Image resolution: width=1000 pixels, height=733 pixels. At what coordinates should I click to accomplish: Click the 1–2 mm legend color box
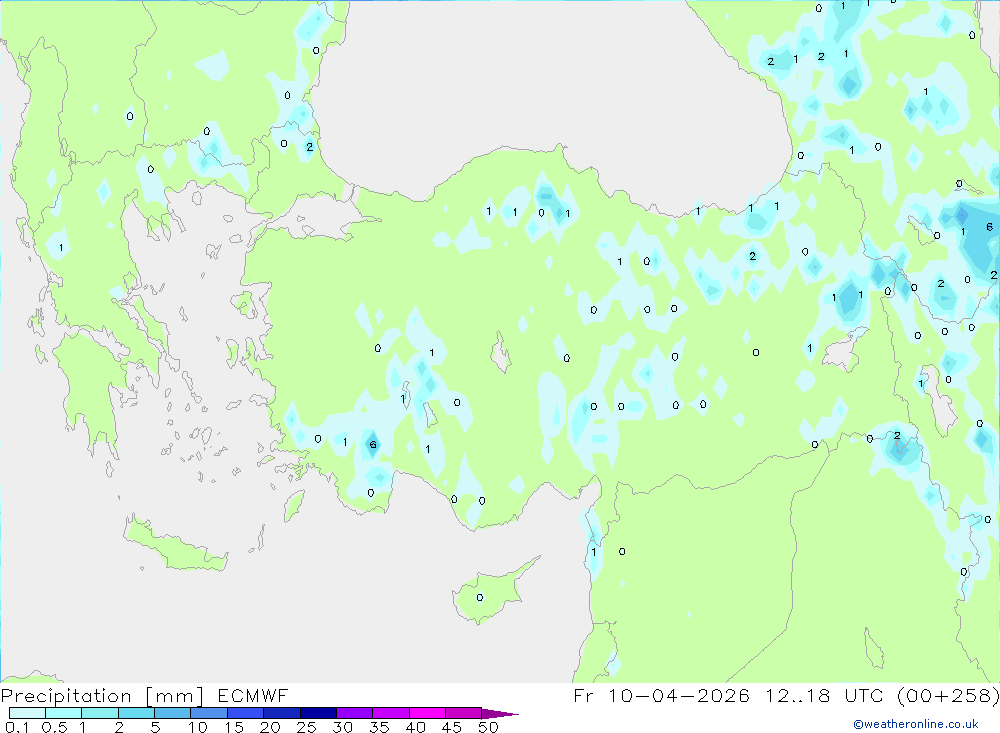pos(100,713)
